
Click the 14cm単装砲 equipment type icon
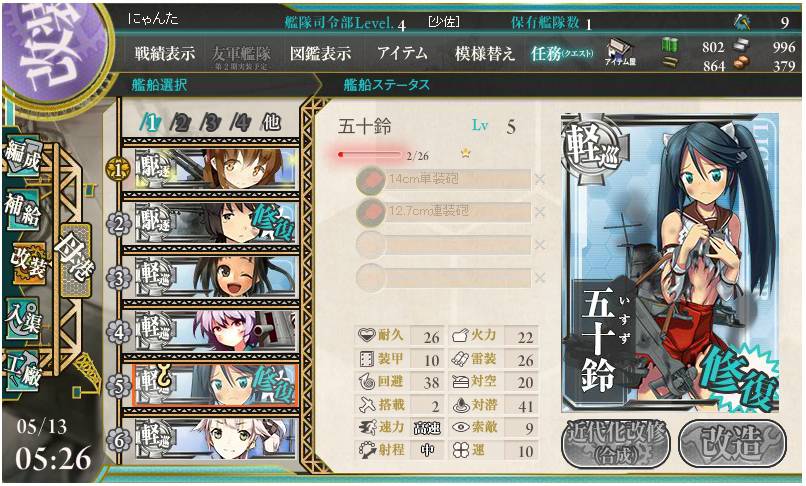coord(371,180)
